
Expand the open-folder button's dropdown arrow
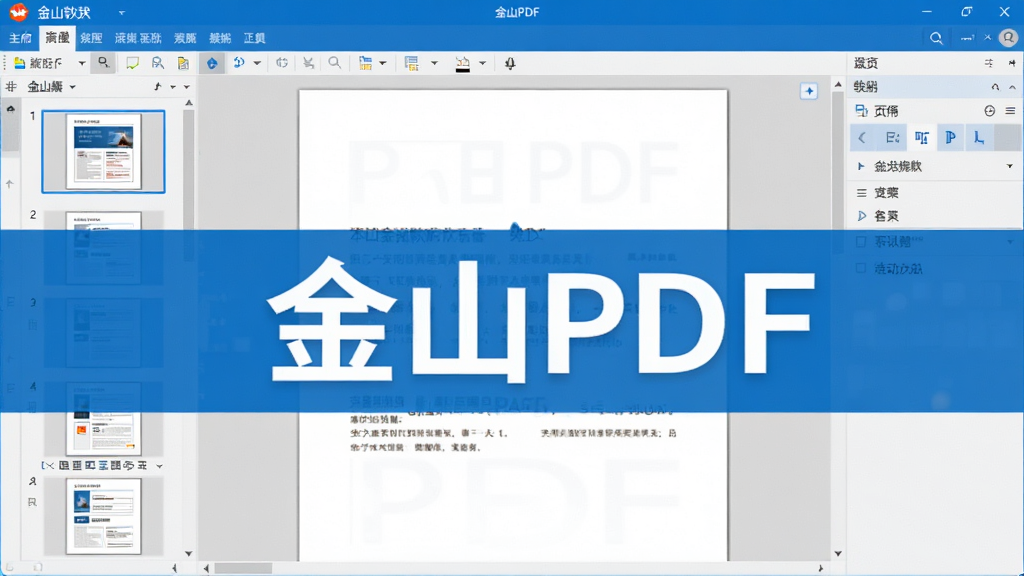pyautogui.click(x=82, y=63)
